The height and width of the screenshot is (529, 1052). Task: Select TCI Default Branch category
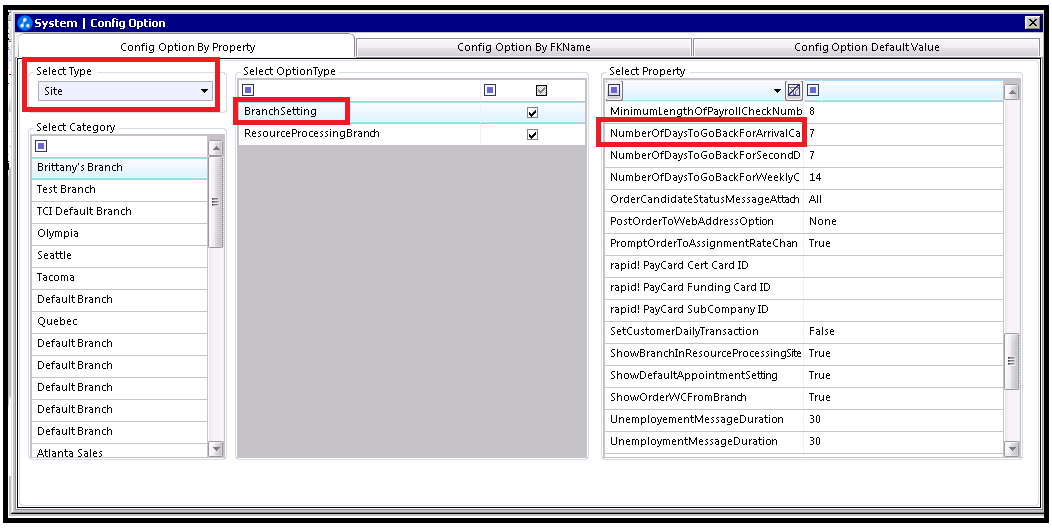119,211
